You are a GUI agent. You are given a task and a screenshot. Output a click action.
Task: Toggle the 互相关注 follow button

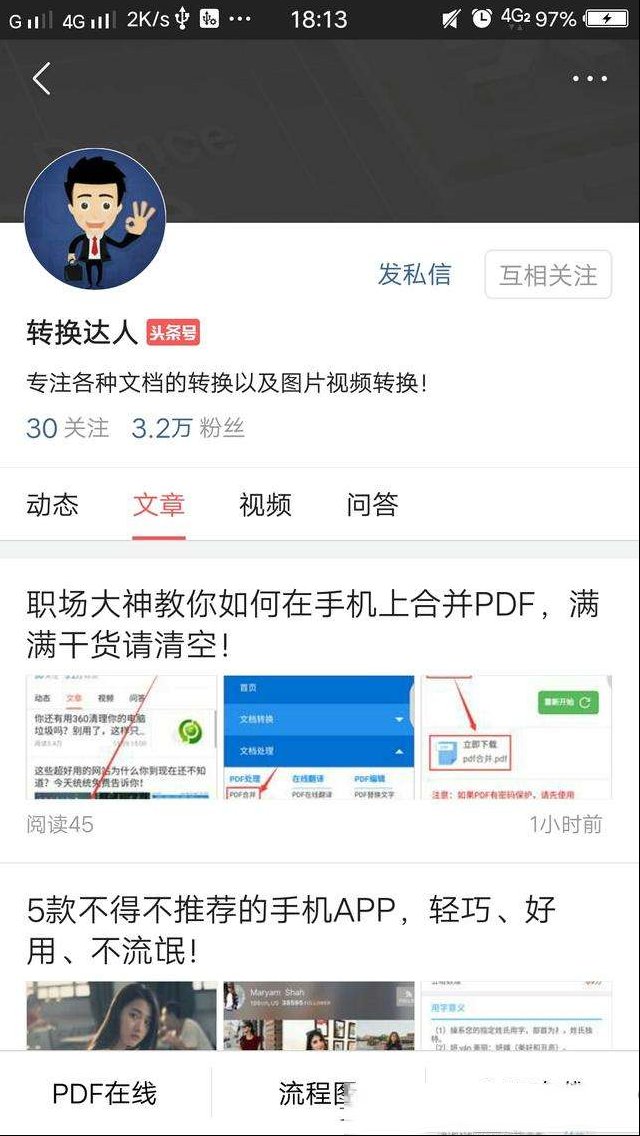coord(548,275)
